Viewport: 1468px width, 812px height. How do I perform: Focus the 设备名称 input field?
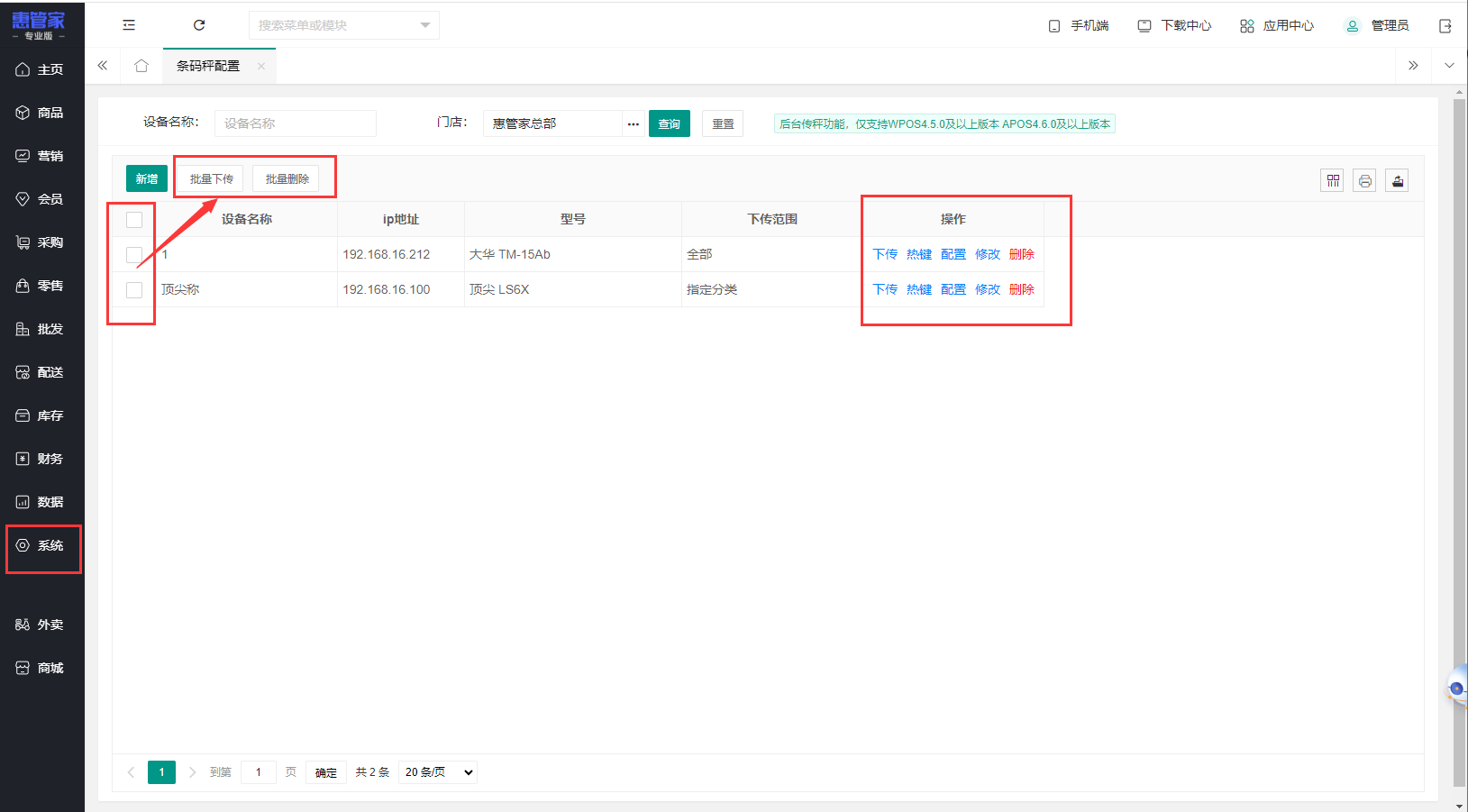pos(296,123)
